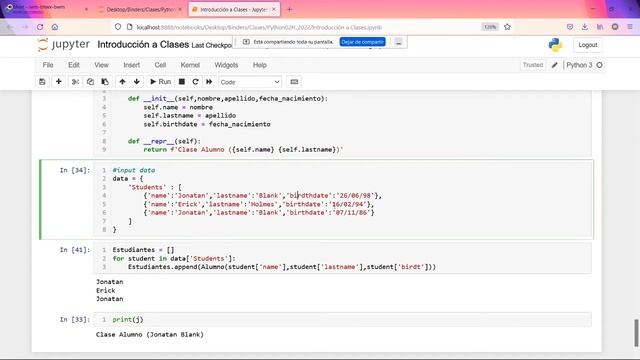Click the Python logo icon

tap(555, 45)
